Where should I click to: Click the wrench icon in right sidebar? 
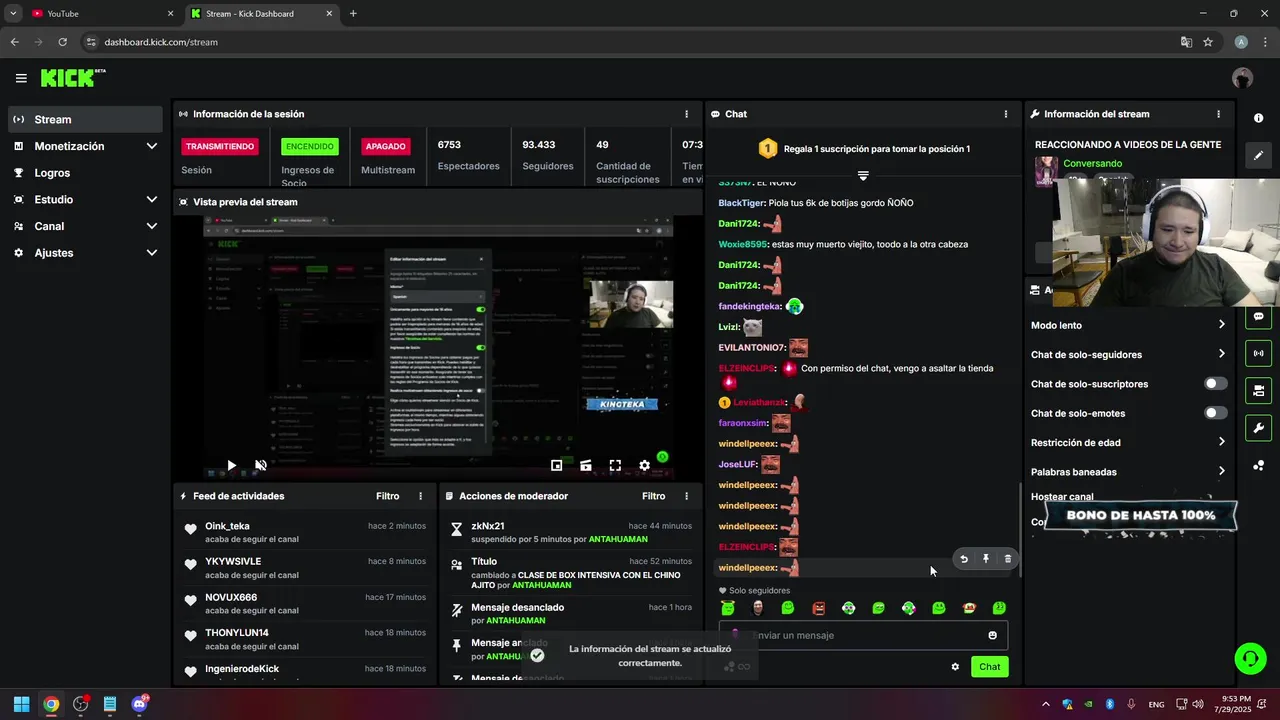pos(1258,428)
